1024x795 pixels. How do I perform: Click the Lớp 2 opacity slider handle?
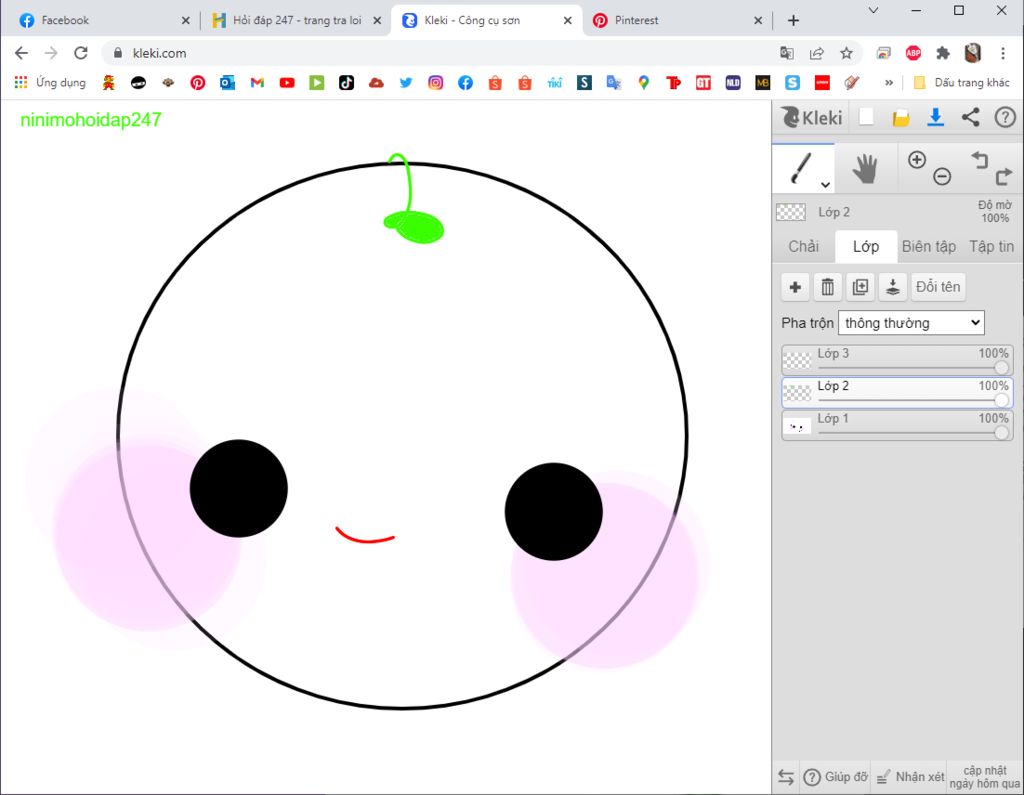[1002, 400]
